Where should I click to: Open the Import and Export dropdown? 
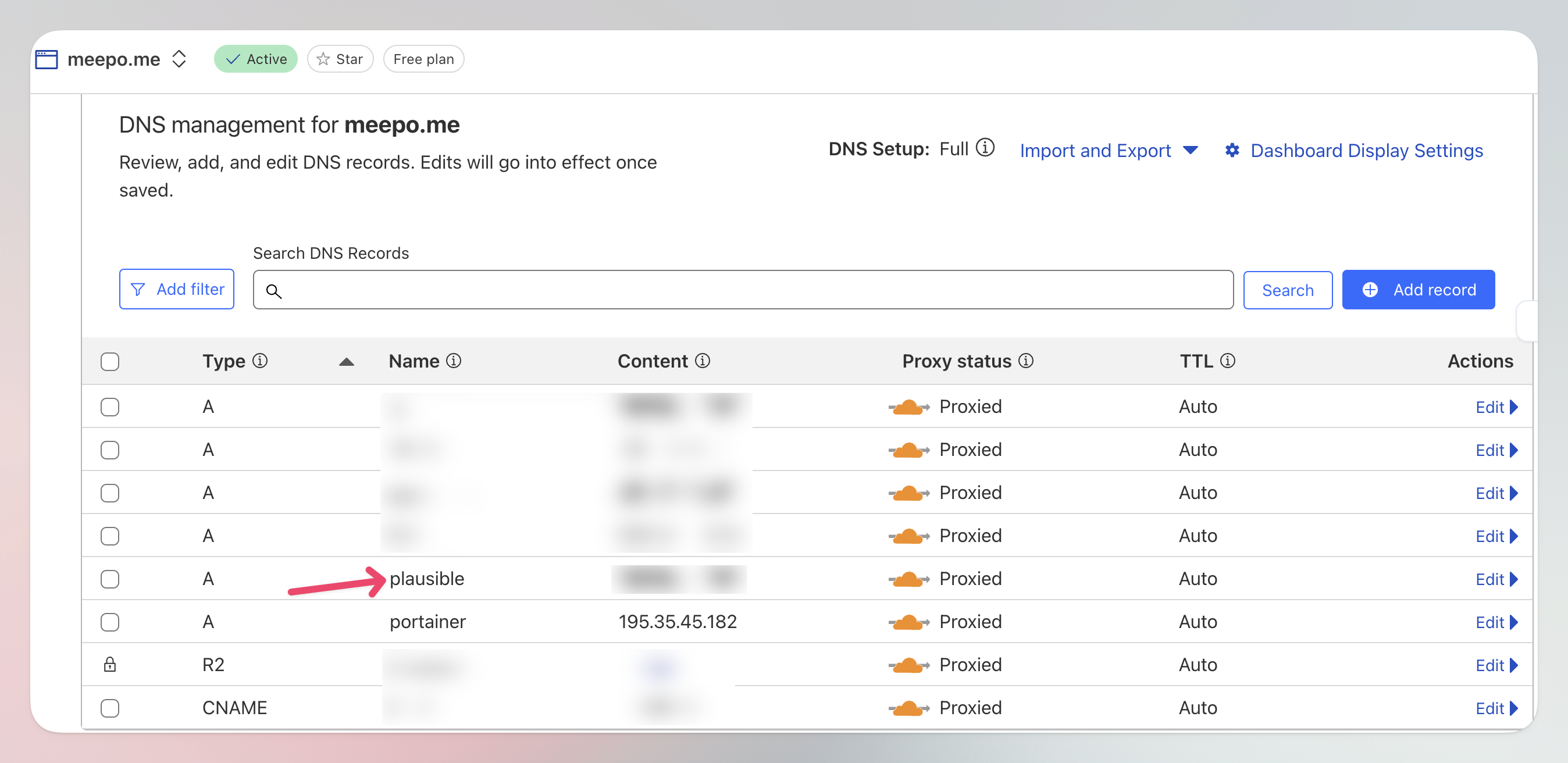pos(1109,150)
